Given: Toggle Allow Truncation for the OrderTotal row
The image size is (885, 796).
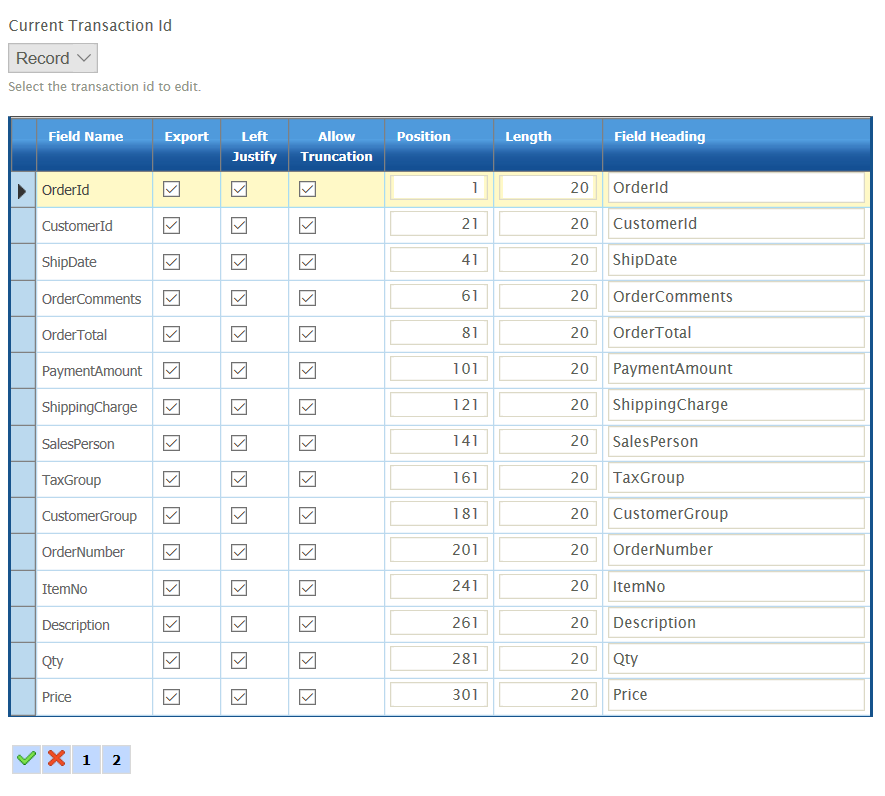Looking at the screenshot, I should 307,334.
